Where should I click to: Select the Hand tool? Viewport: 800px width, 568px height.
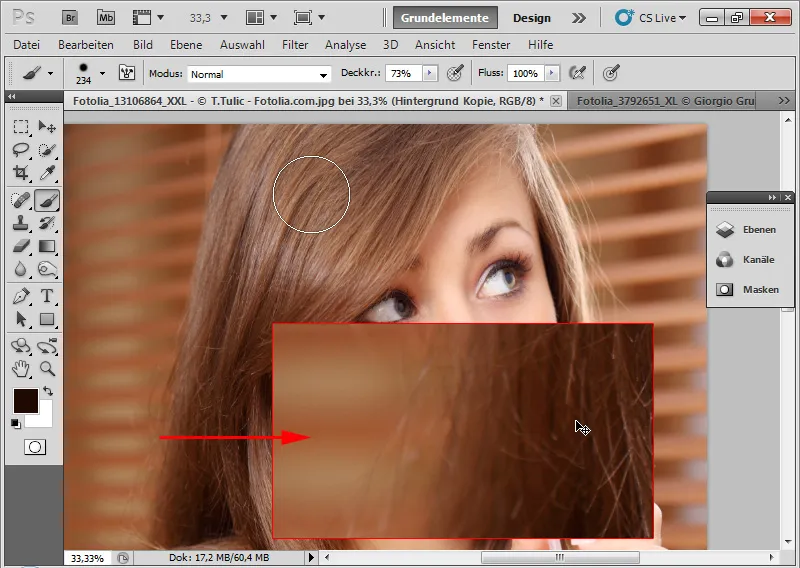pos(20,369)
